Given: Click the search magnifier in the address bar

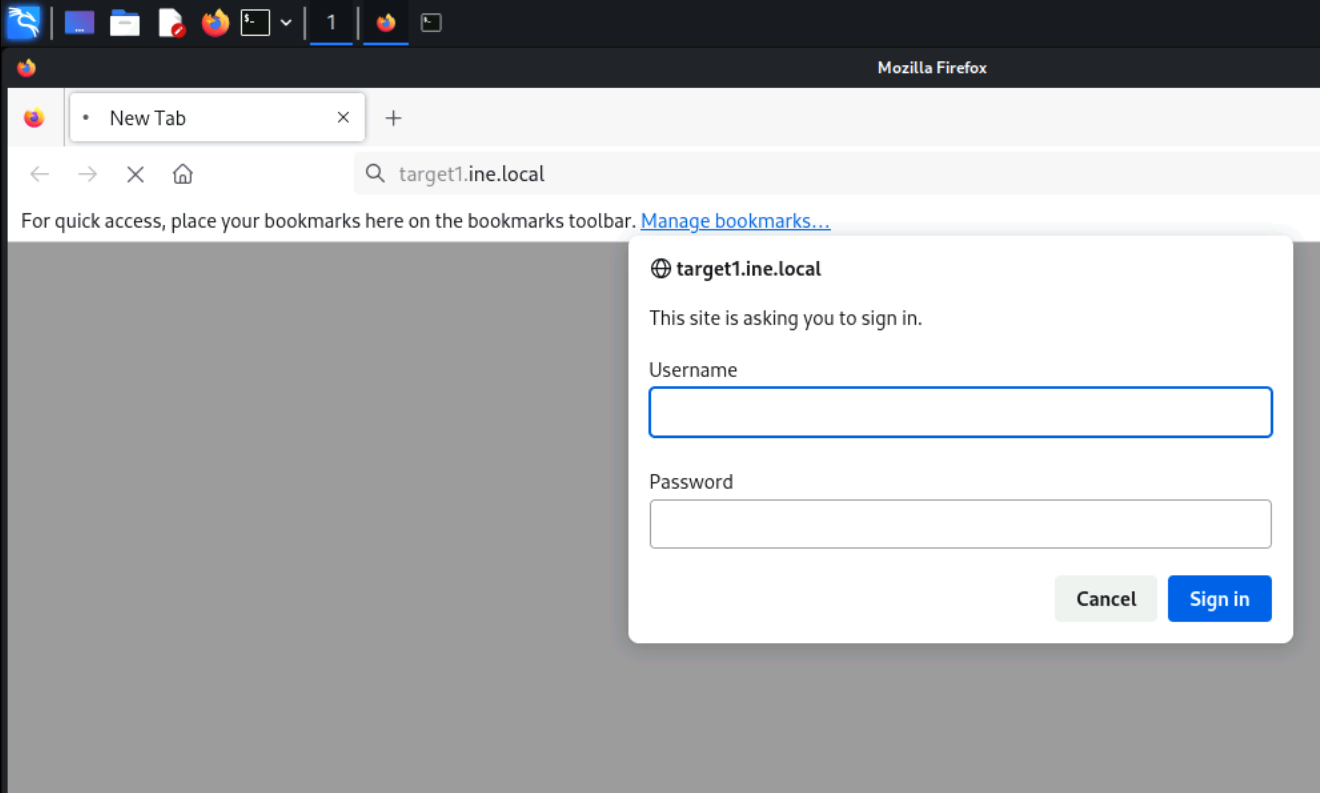Looking at the screenshot, I should [375, 173].
